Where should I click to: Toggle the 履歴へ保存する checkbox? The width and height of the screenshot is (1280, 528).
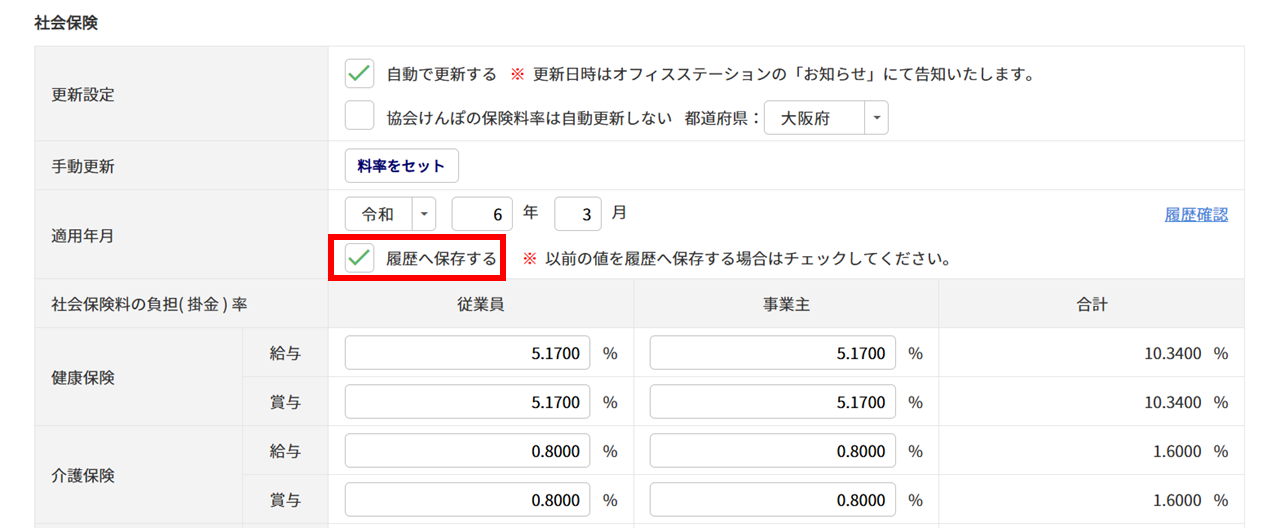point(359,258)
